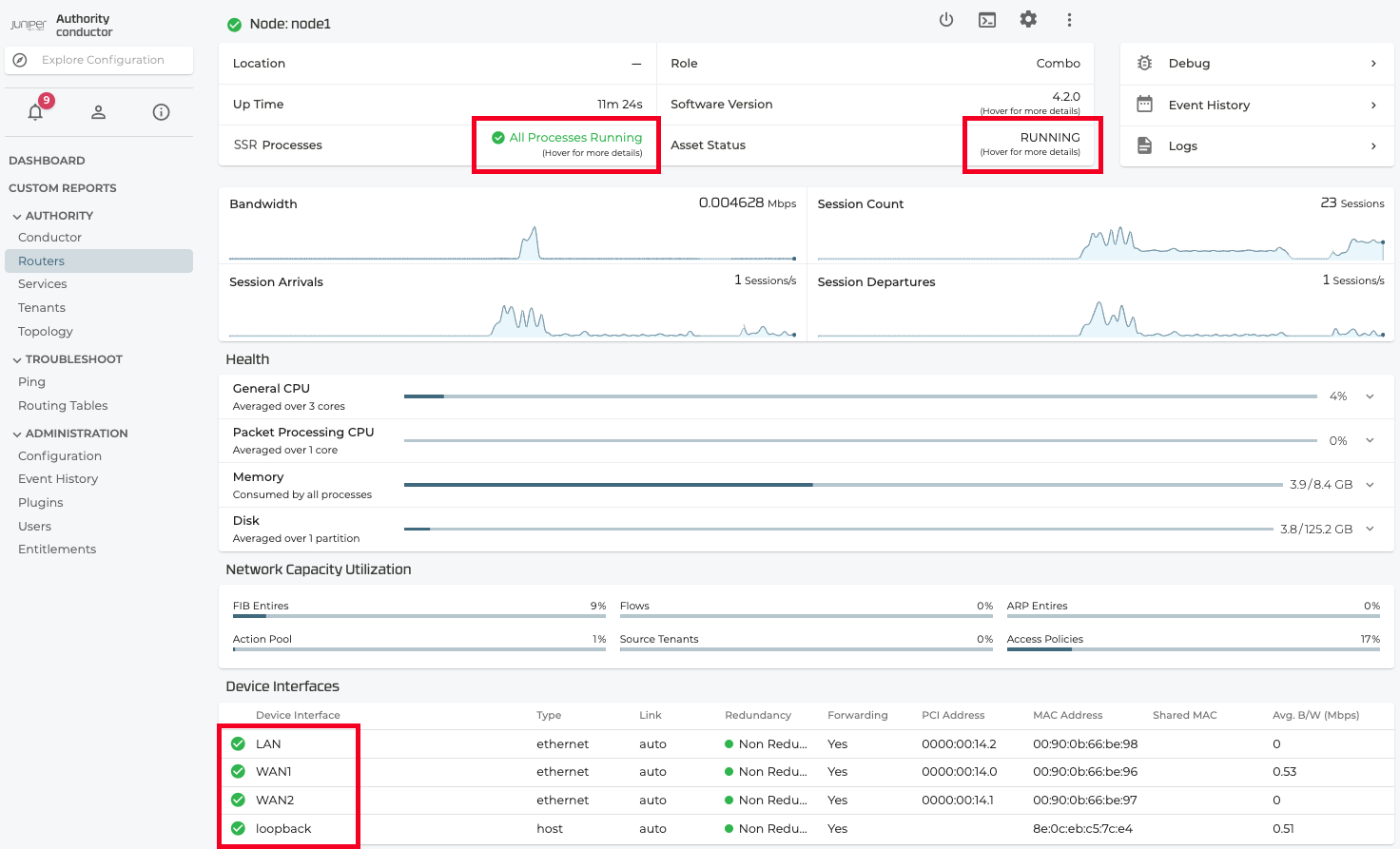Image resolution: width=1400 pixels, height=849 pixels.
Task: Click the Explore Configuration search field
Action: pyautogui.click(x=103, y=60)
